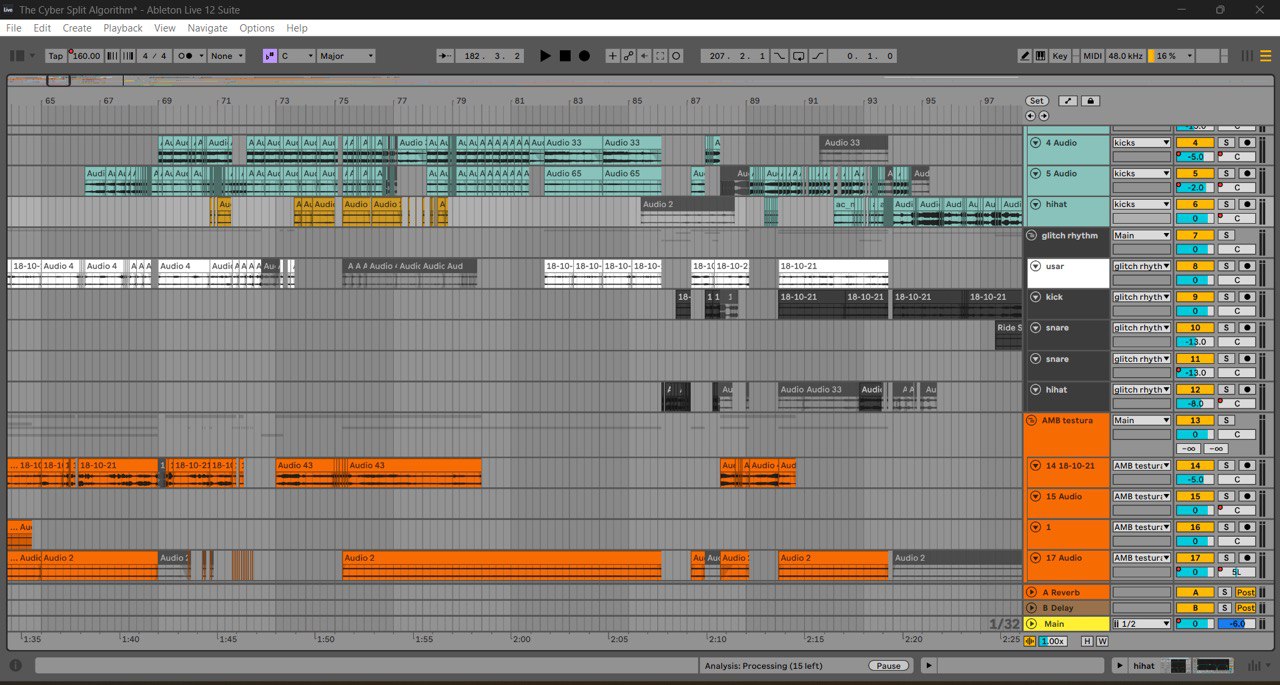Click the Stop button in transport
Image resolution: width=1280 pixels, height=685 pixels.
click(x=565, y=56)
